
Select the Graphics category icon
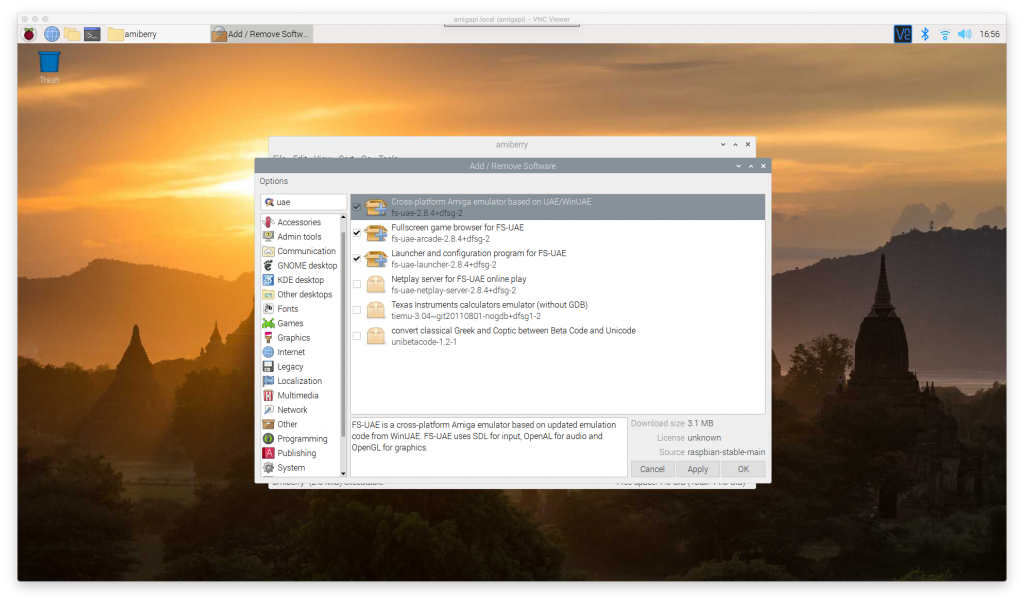(x=268, y=338)
